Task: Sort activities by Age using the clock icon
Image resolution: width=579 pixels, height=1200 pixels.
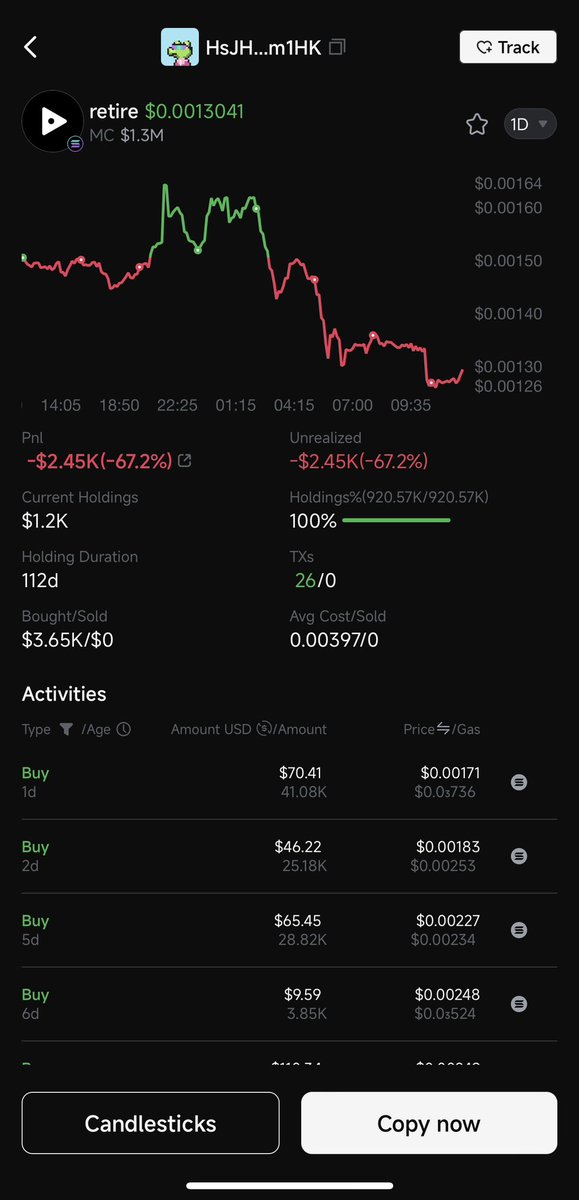Action: 124,730
